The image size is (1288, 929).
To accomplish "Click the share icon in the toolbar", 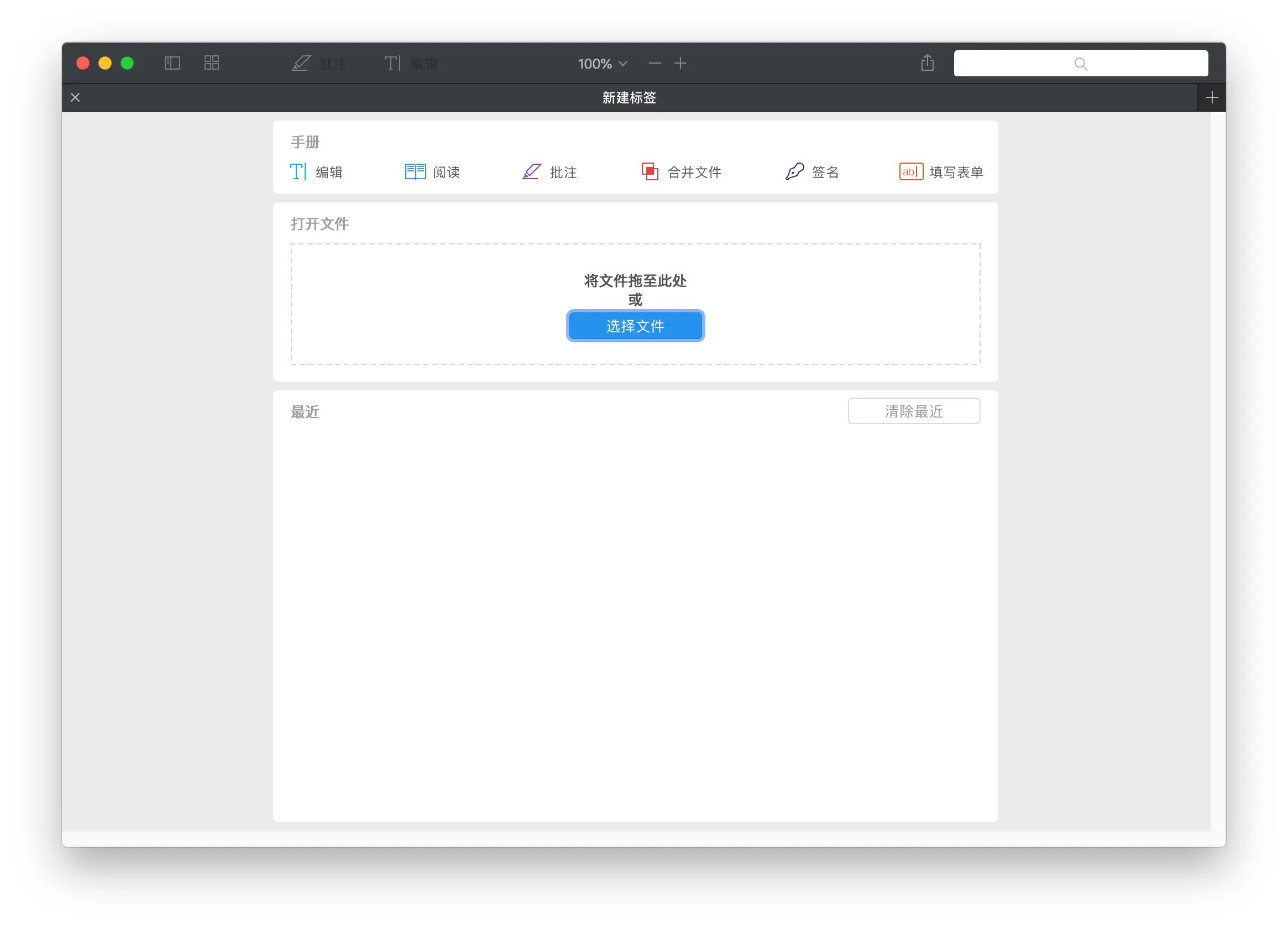I will coord(928,62).
